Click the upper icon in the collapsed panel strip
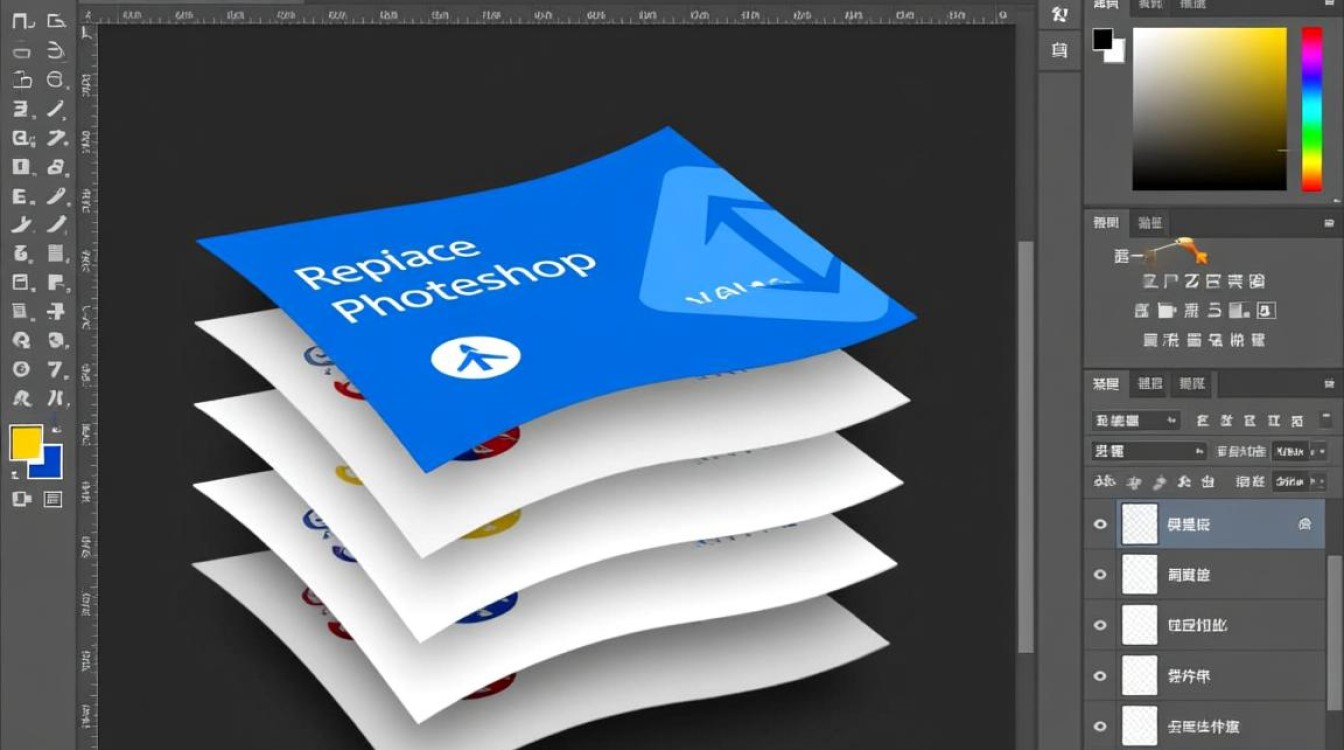This screenshot has width=1344, height=750. click(x=1059, y=15)
